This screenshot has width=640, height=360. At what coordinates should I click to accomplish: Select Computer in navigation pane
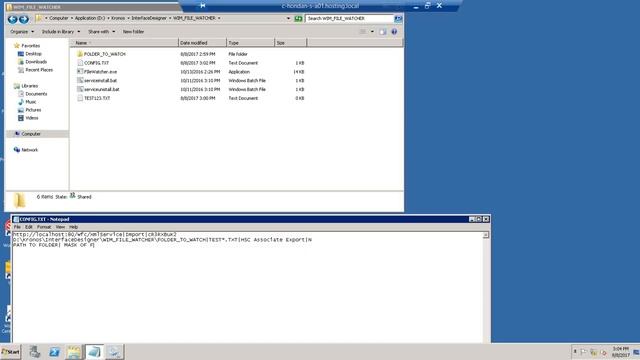31,134
